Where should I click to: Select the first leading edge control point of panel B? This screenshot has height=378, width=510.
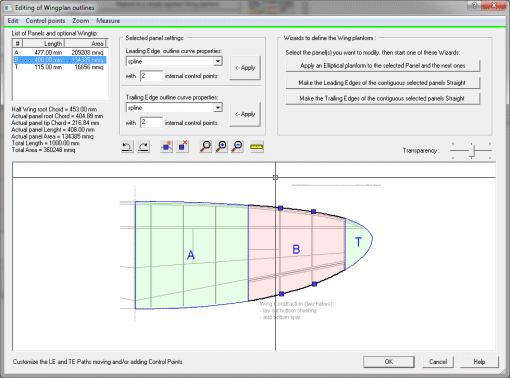(x=281, y=208)
